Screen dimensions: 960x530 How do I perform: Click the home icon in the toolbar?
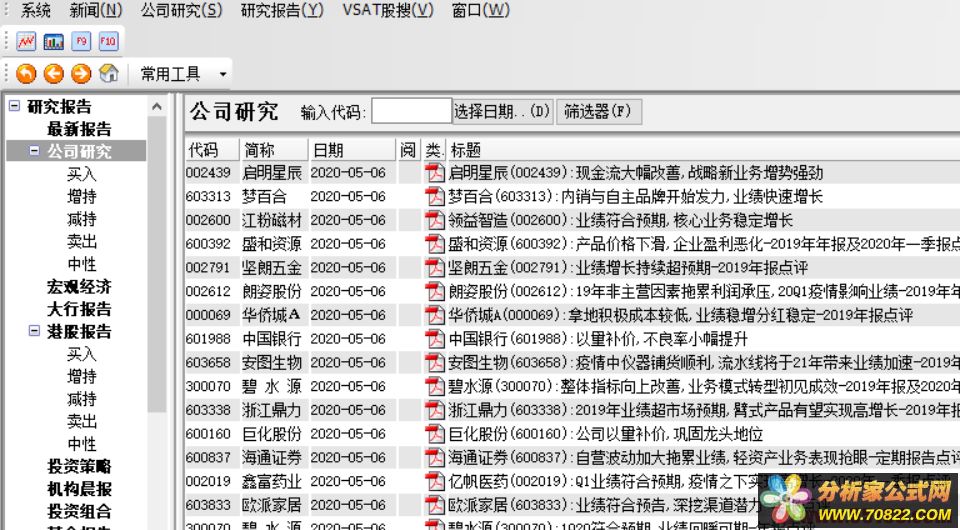(108, 74)
